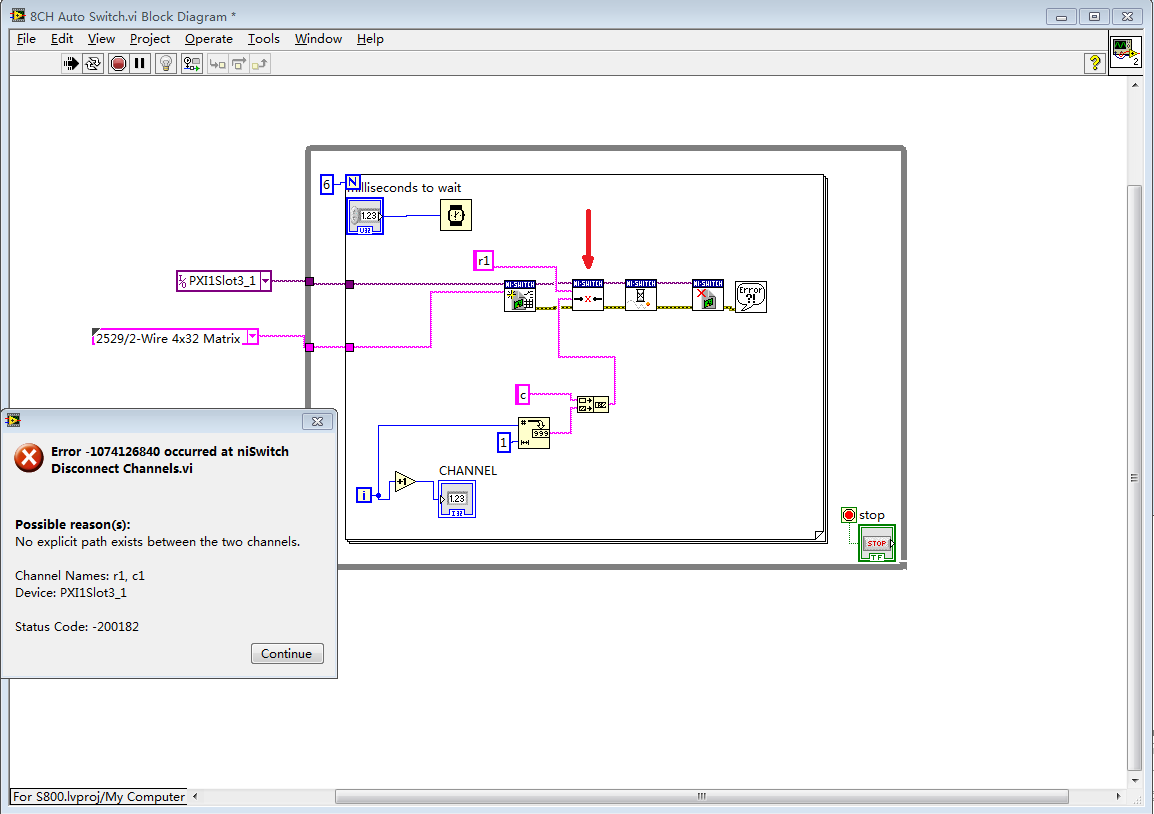Screen dimensions: 1154x814
Task: Open the View menu
Action: [101, 39]
